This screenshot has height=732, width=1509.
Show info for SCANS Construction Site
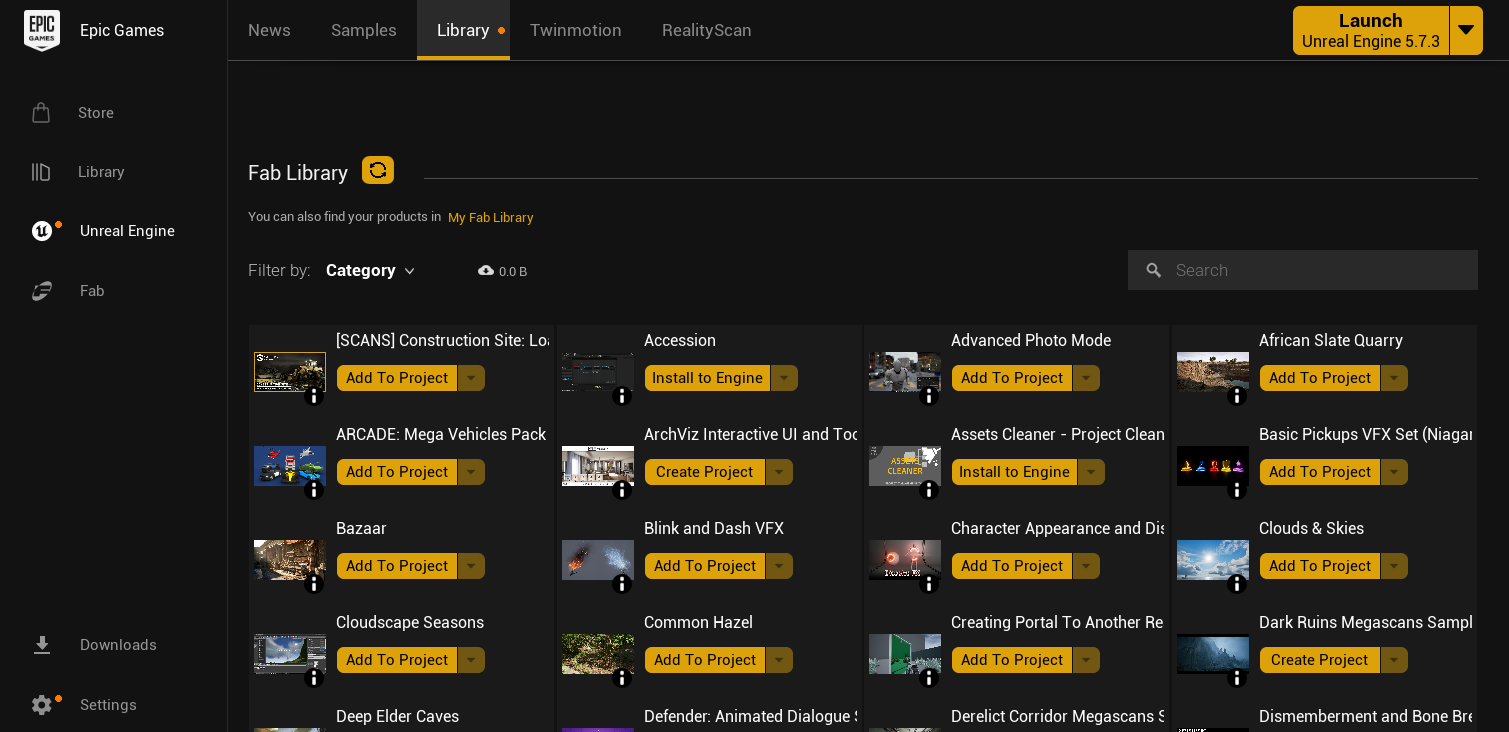coord(314,396)
